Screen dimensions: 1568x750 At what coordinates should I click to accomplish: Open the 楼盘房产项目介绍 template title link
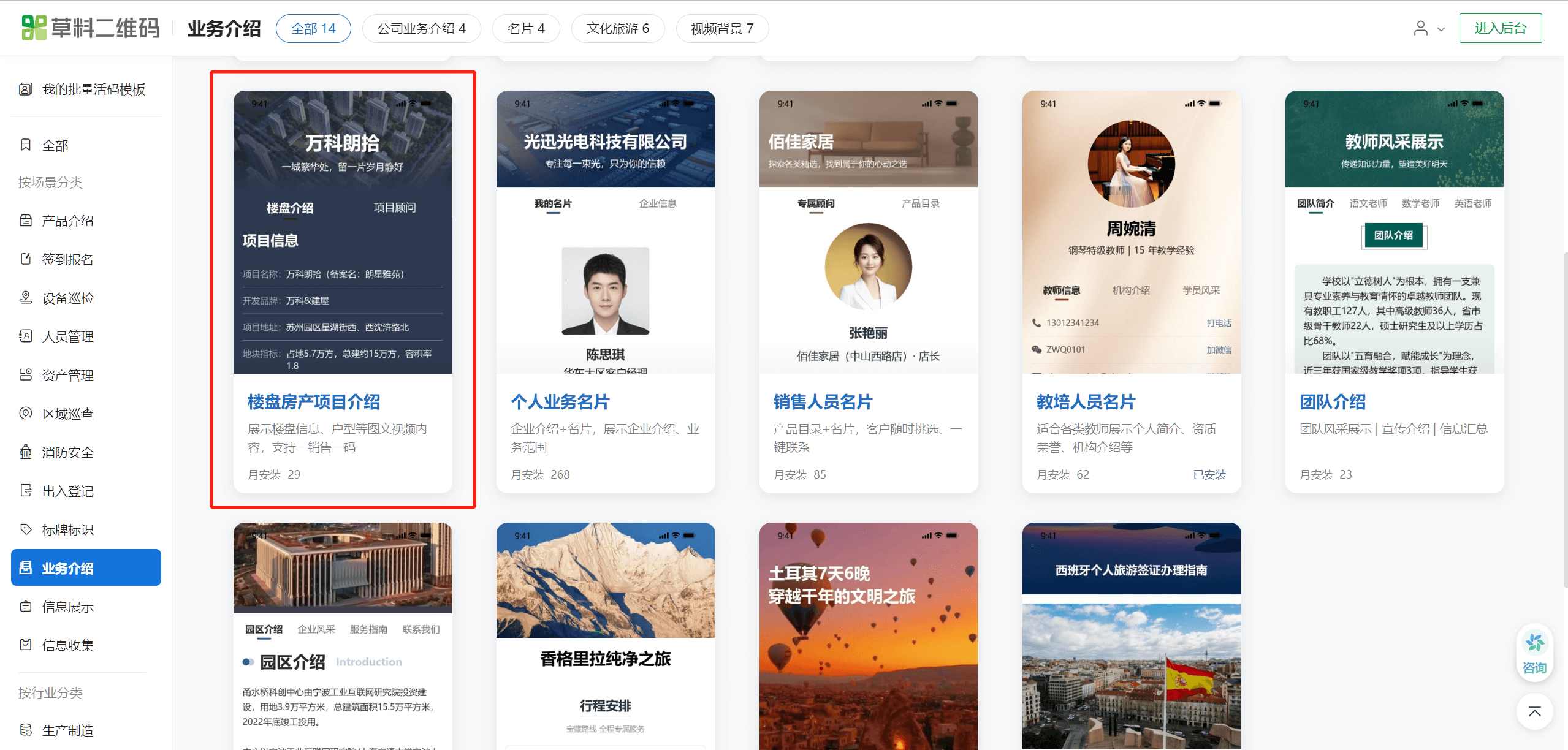(313, 402)
